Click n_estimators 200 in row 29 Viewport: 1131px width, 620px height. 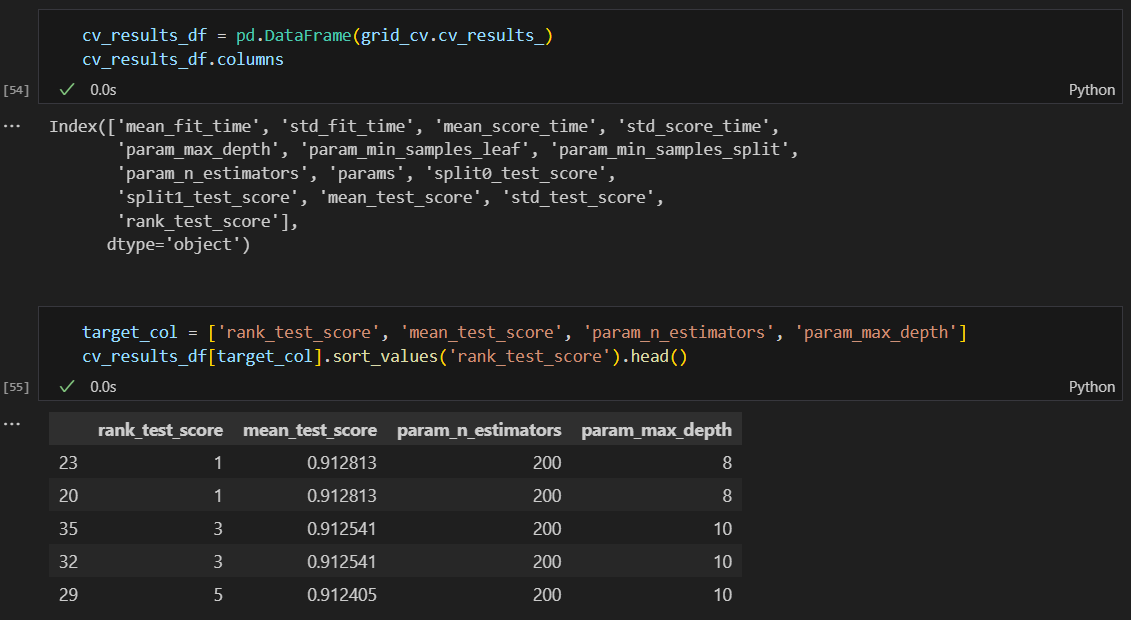(547, 595)
